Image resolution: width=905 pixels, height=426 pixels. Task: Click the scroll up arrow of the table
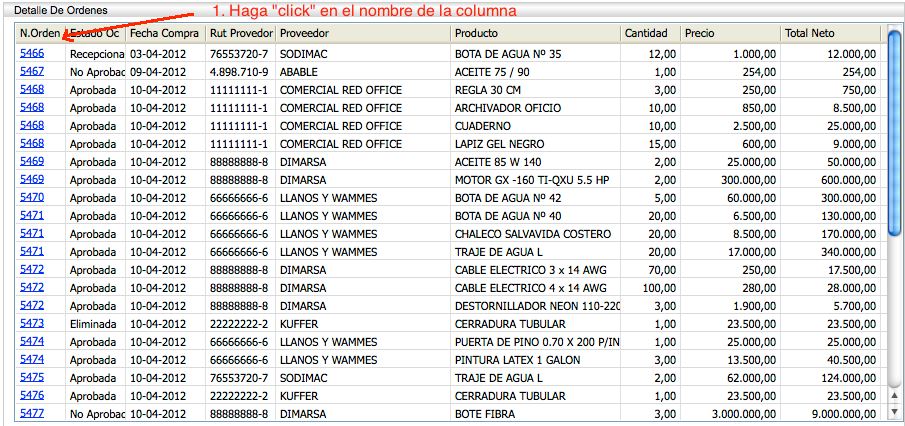894,395
